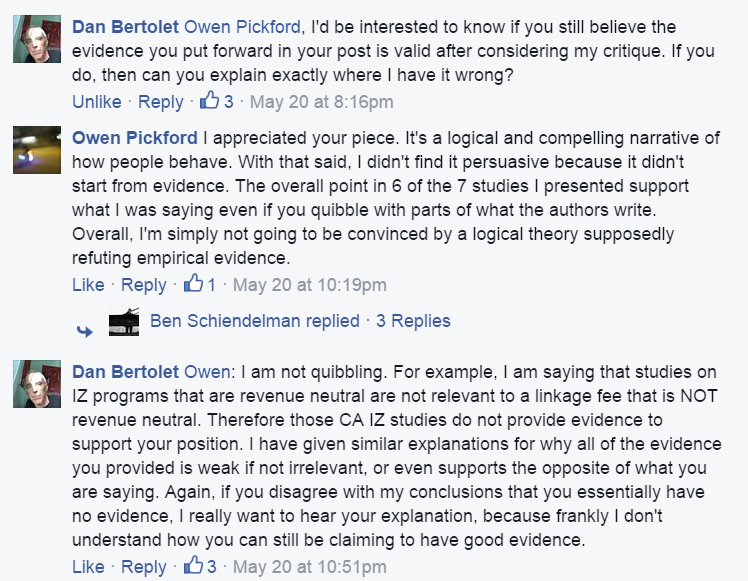Reply to Dan Bertolet's first comment
This screenshot has width=748, height=581.
click(161, 101)
